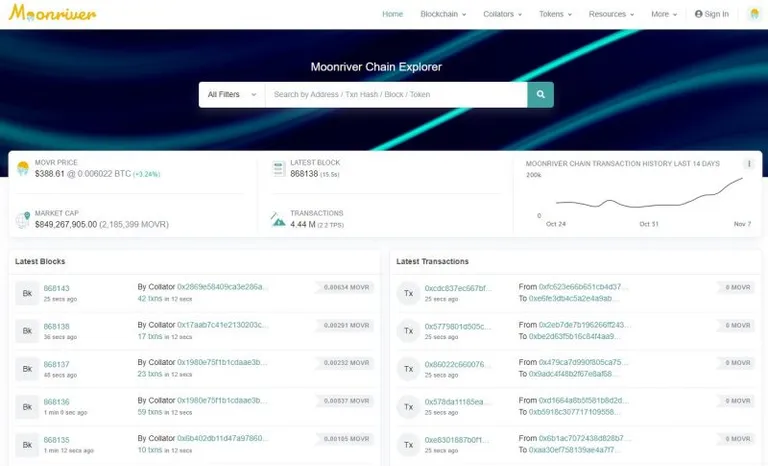Click the Latest Blocks heading
This screenshot has height=466, width=768.
pyautogui.click(x=40, y=262)
